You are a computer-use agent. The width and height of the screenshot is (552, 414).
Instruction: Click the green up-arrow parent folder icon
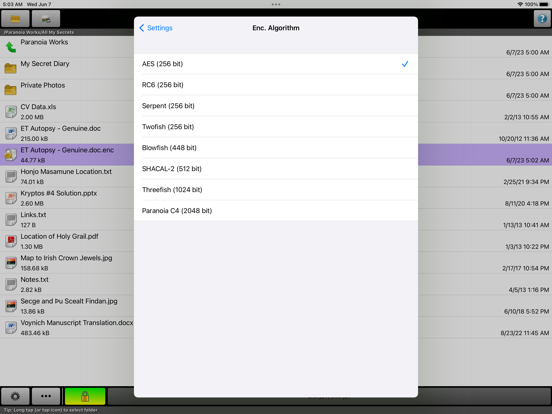click(11, 47)
